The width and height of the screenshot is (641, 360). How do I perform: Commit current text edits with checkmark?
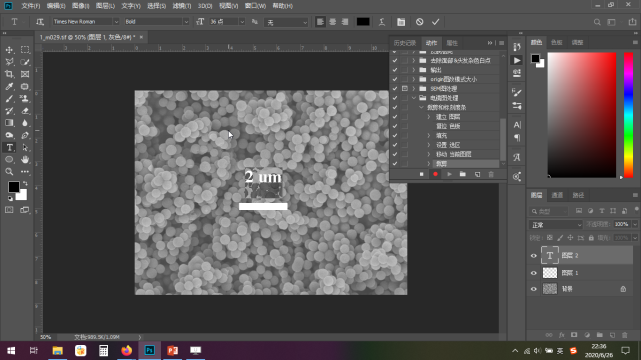coord(435,22)
